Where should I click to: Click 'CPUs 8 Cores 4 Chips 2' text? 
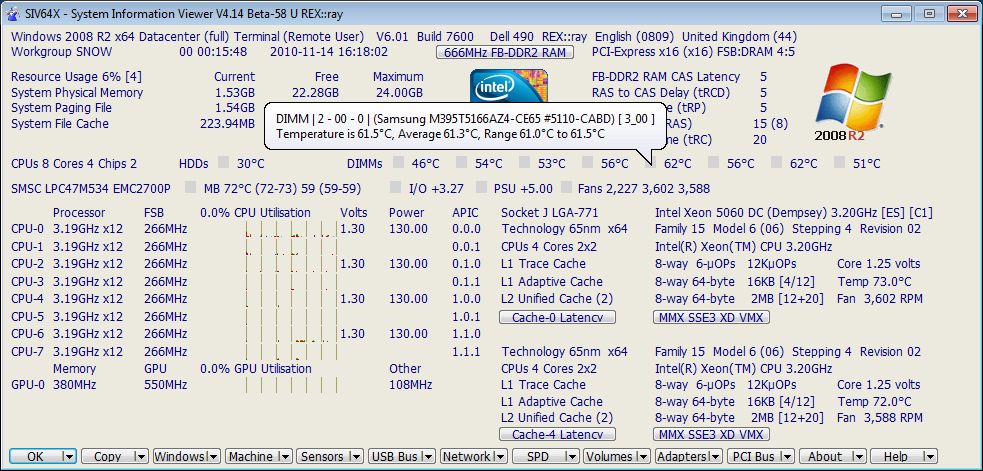click(74, 164)
